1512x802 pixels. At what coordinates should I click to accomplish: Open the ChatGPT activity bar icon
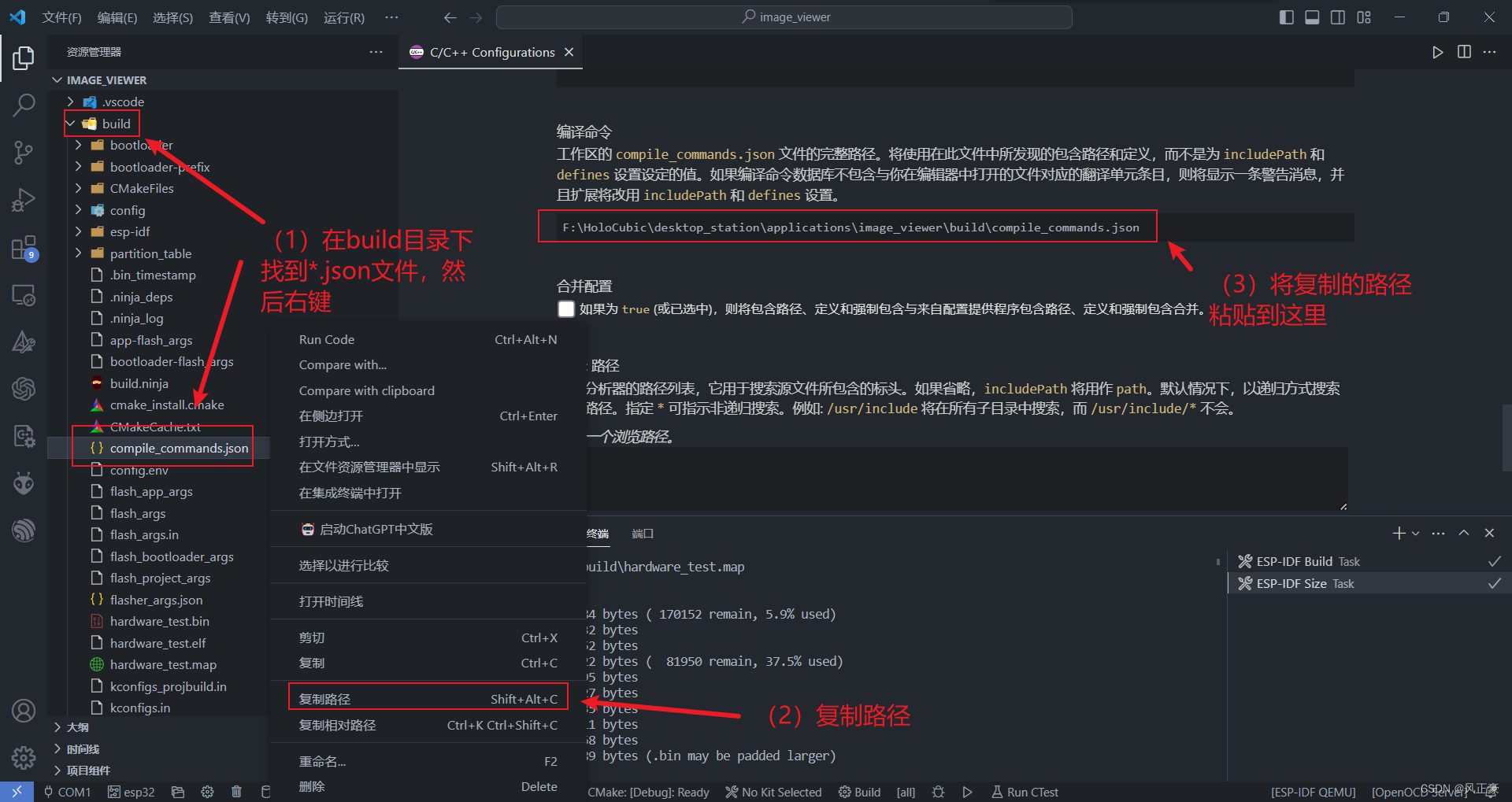pos(24,388)
